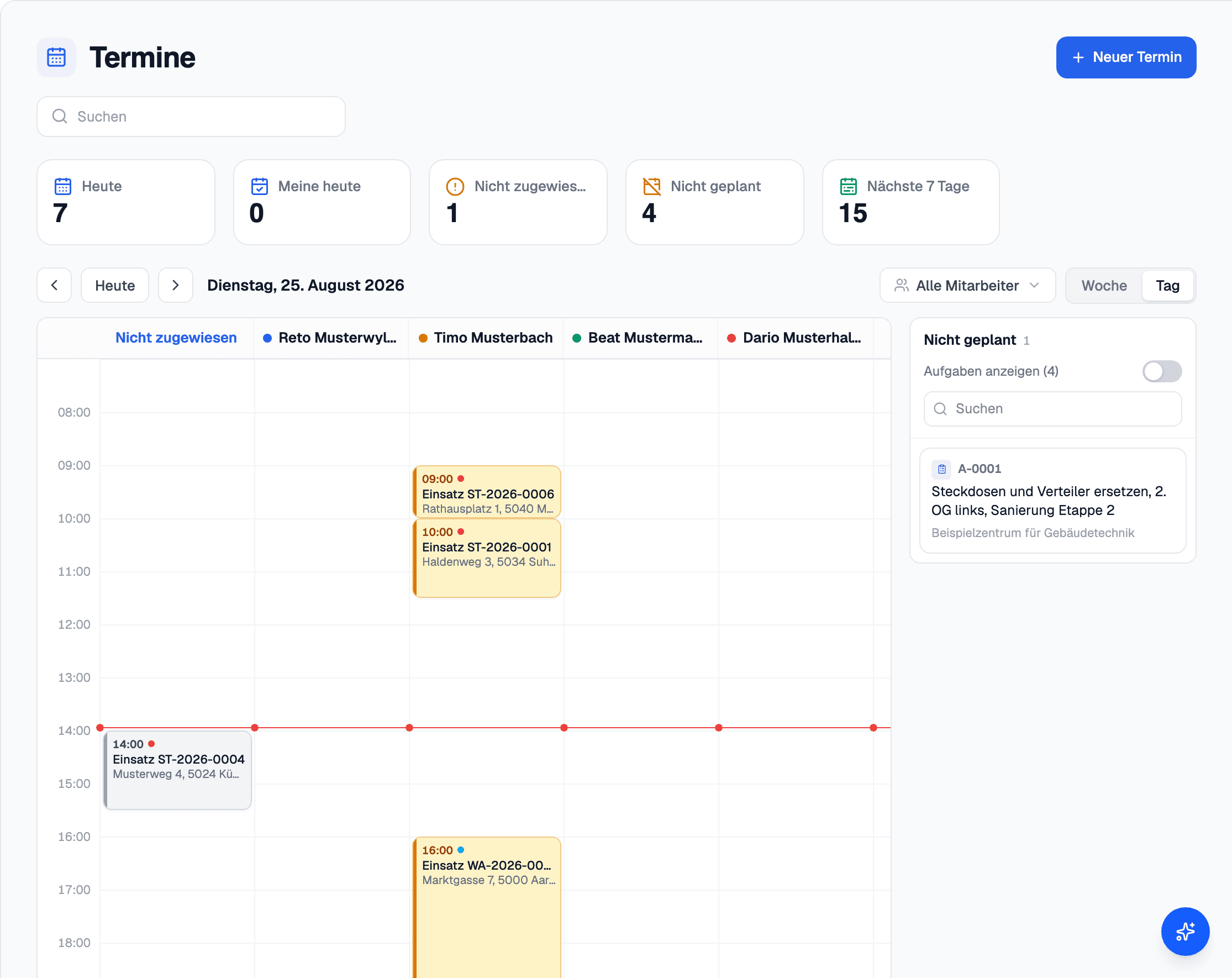
Task: Click the date heading Dienstag, 25. August 2026
Action: click(306, 285)
